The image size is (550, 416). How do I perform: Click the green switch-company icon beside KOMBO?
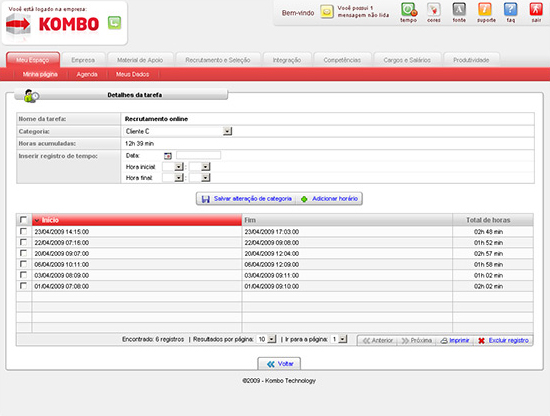coord(114,23)
